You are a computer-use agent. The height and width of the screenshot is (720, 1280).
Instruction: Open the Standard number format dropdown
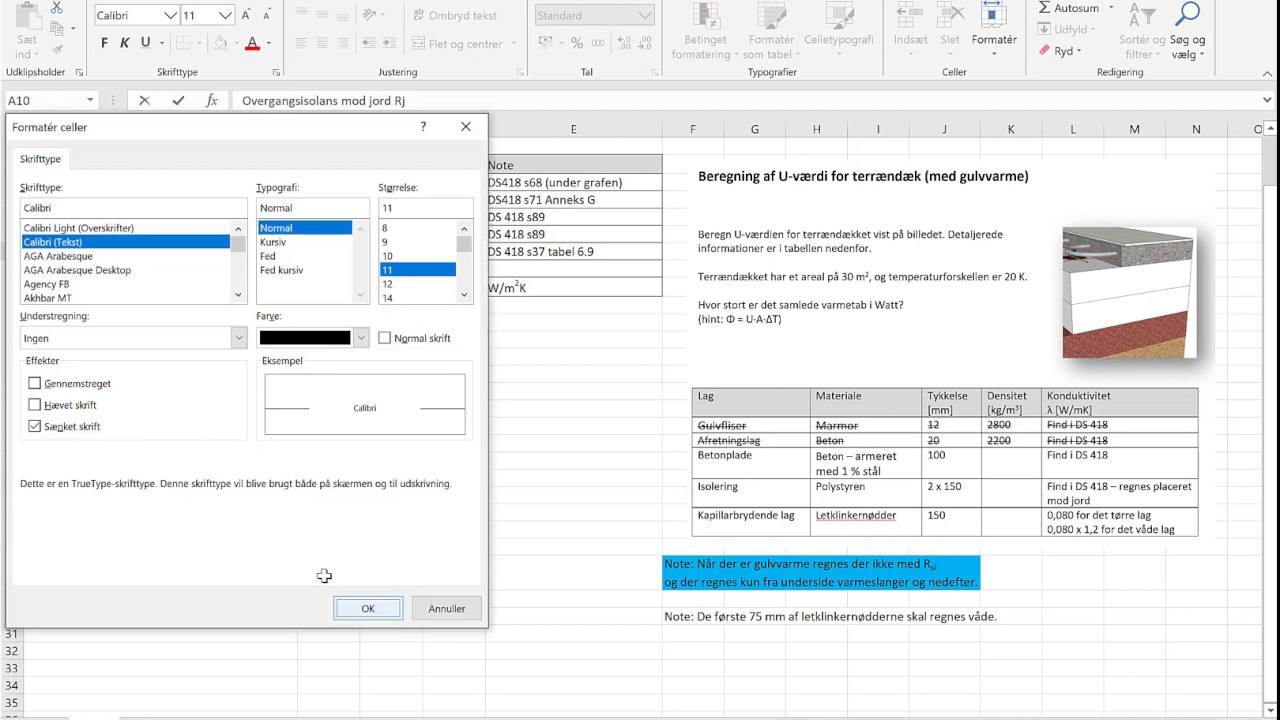point(645,15)
